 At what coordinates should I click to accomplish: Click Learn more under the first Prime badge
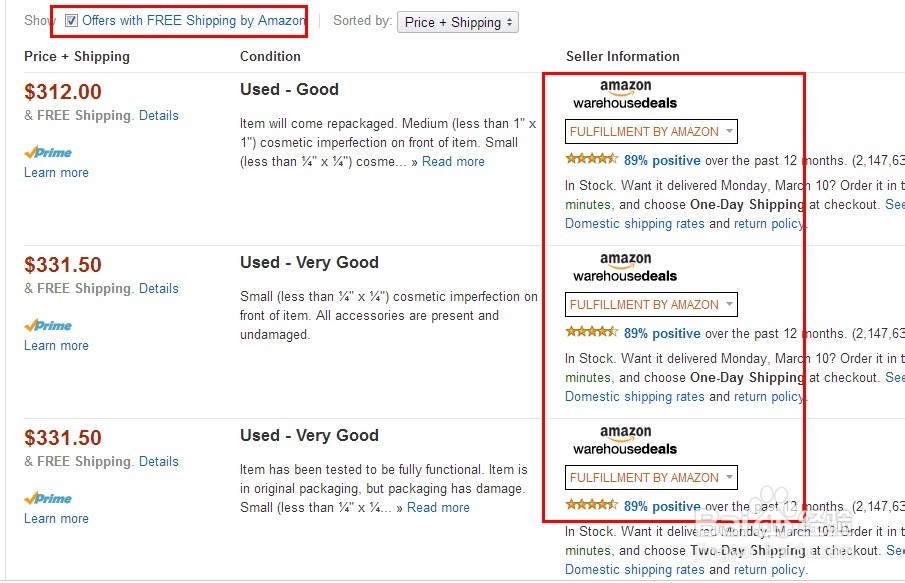click(55, 172)
